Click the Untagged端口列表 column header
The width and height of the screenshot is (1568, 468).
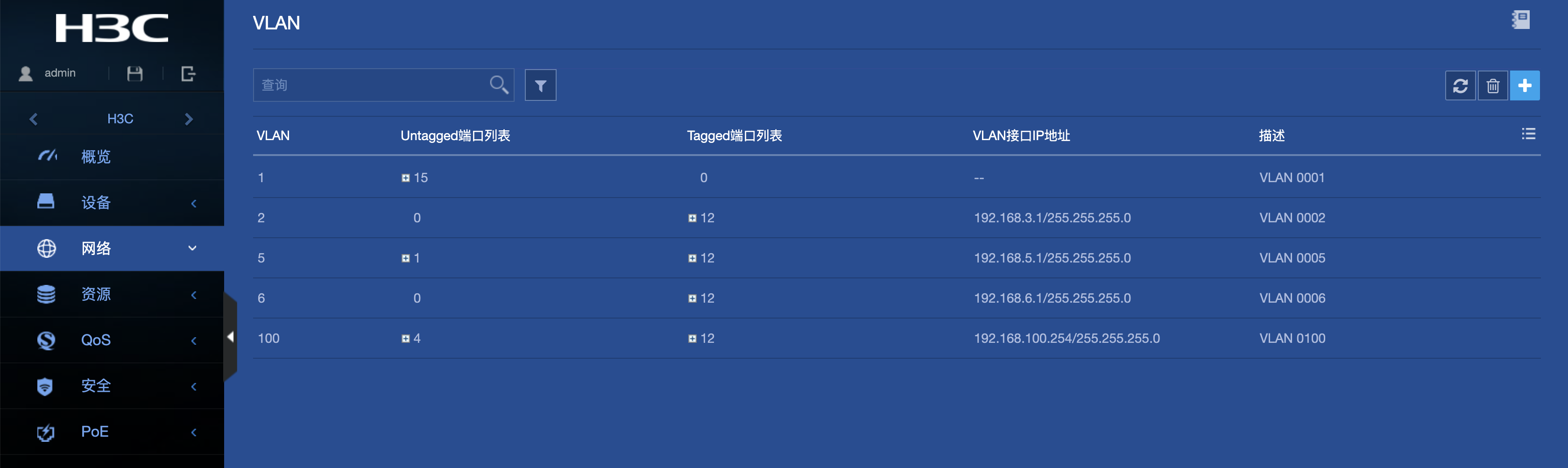coord(455,136)
